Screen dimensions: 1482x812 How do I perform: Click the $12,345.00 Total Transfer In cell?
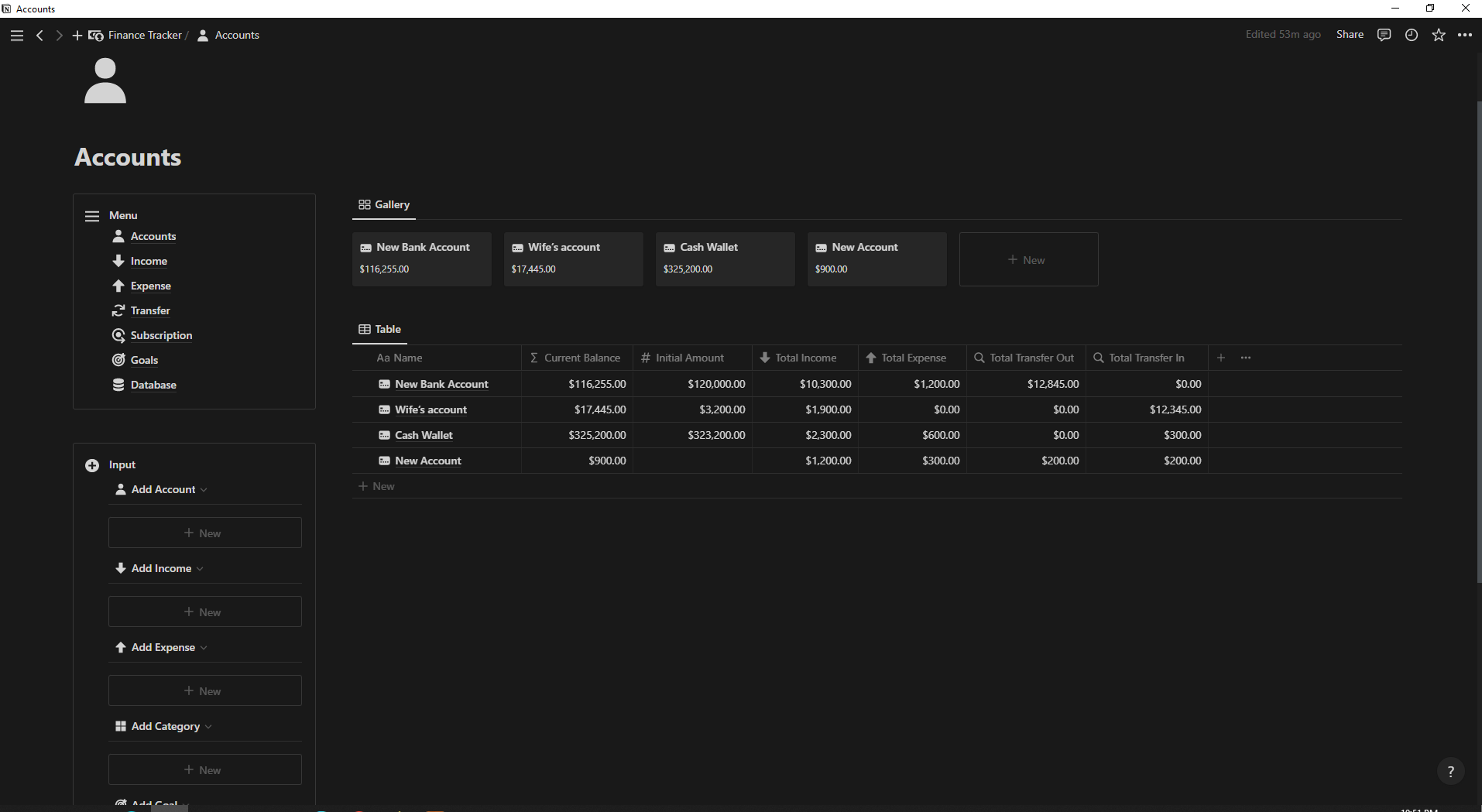click(1147, 409)
